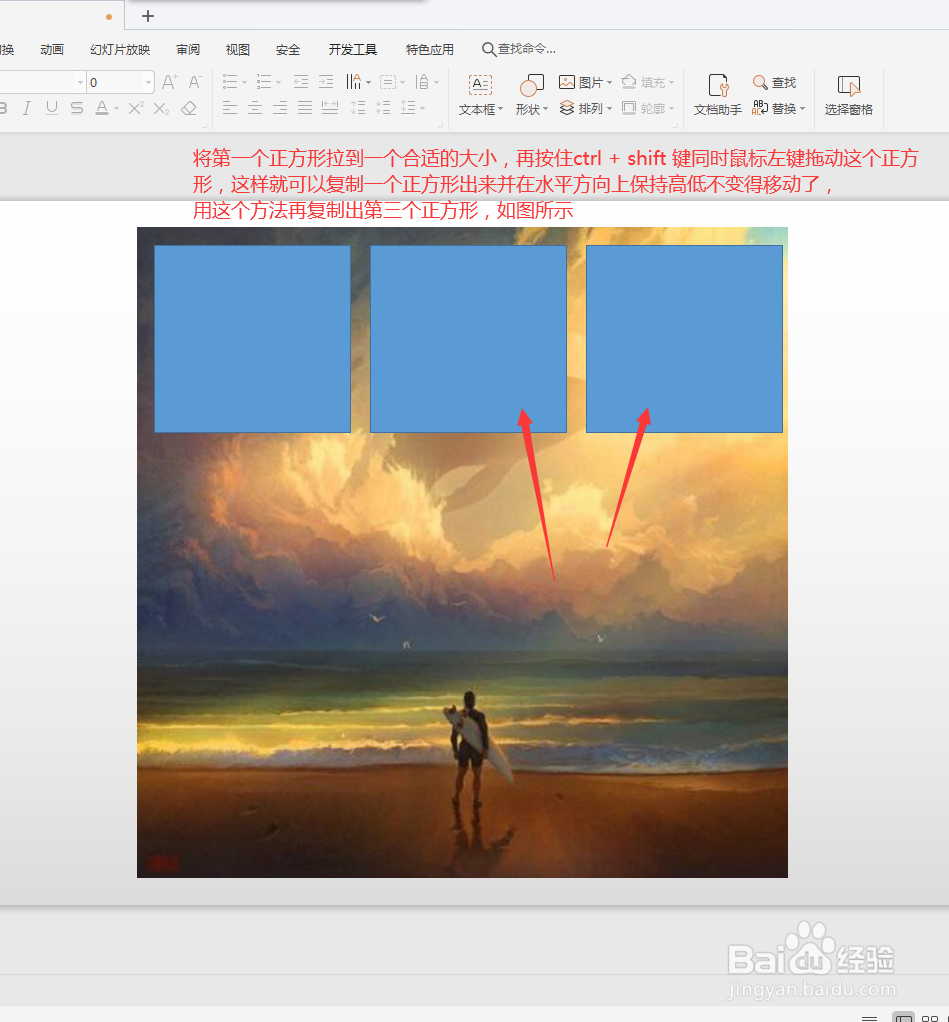Open numbered list style dropdown arrow
The height and width of the screenshot is (1022, 949).
278,83
